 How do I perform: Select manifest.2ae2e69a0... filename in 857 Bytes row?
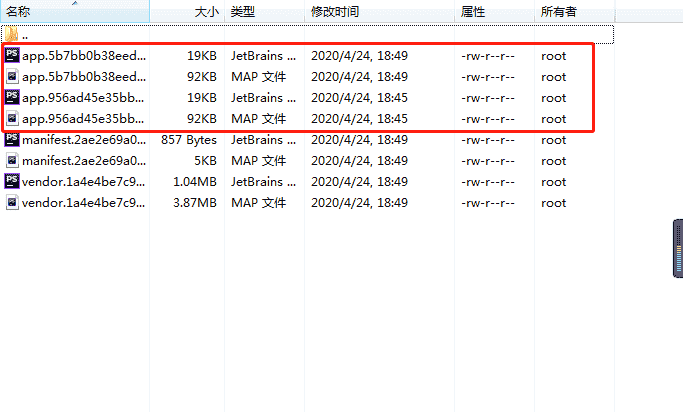coord(84,139)
